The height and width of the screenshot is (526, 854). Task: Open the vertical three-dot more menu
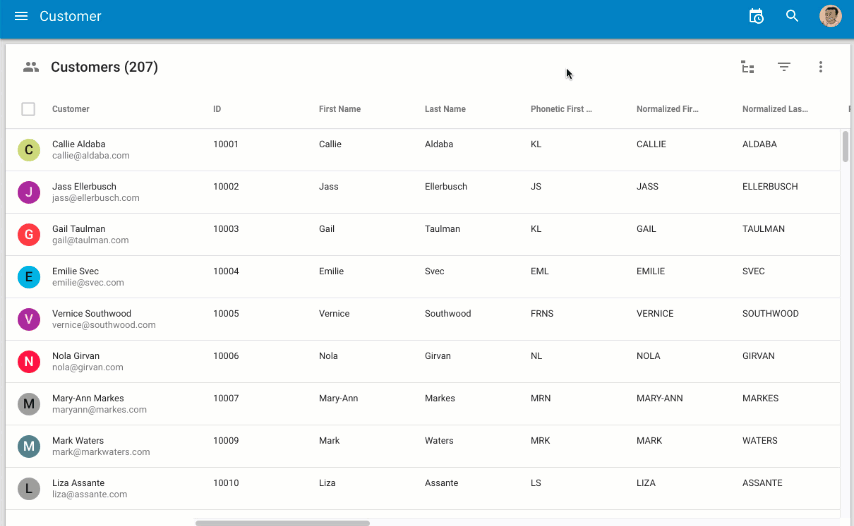[820, 67]
